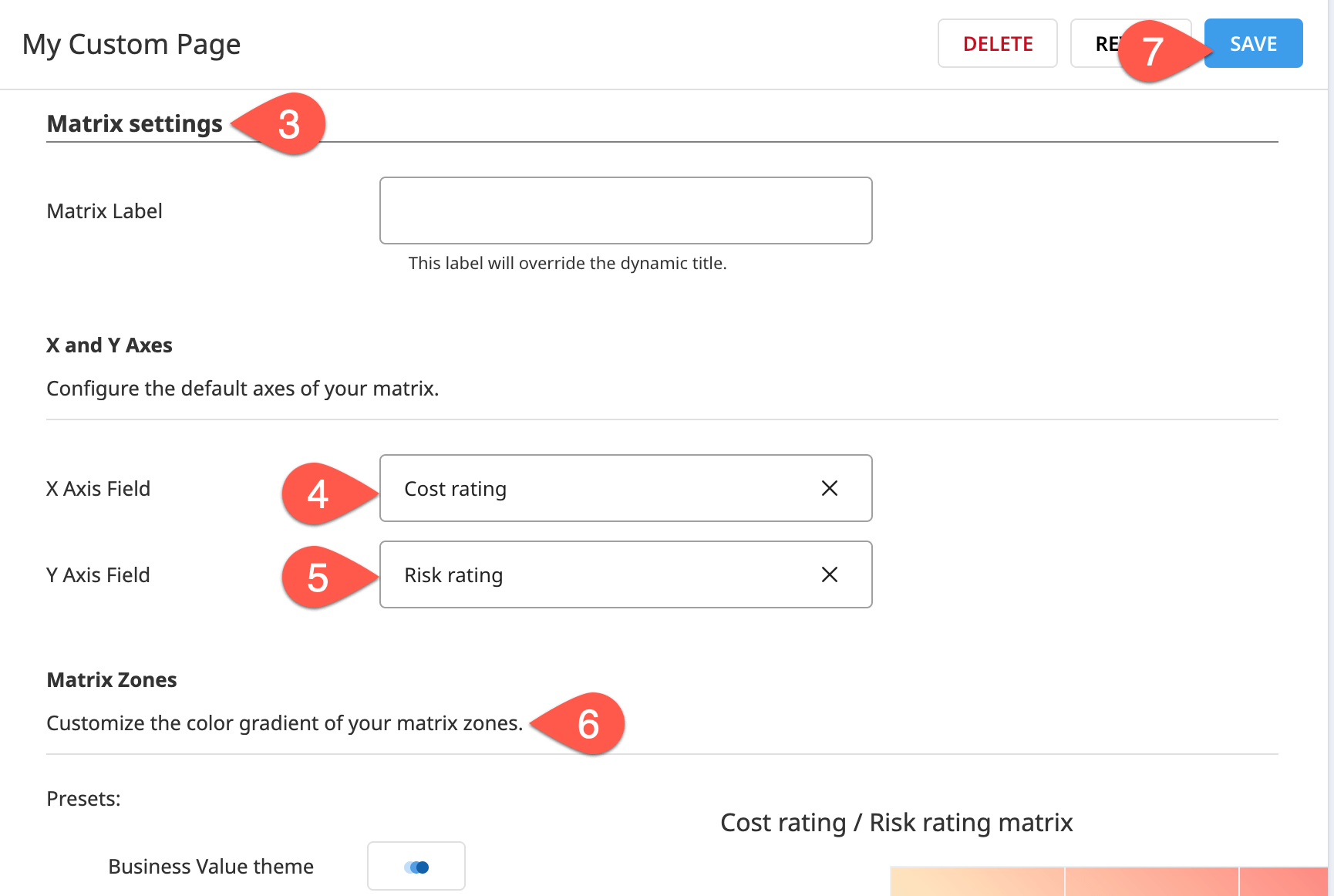
Task: Click the 'Business Value theme' label
Action: tap(210, 866)
